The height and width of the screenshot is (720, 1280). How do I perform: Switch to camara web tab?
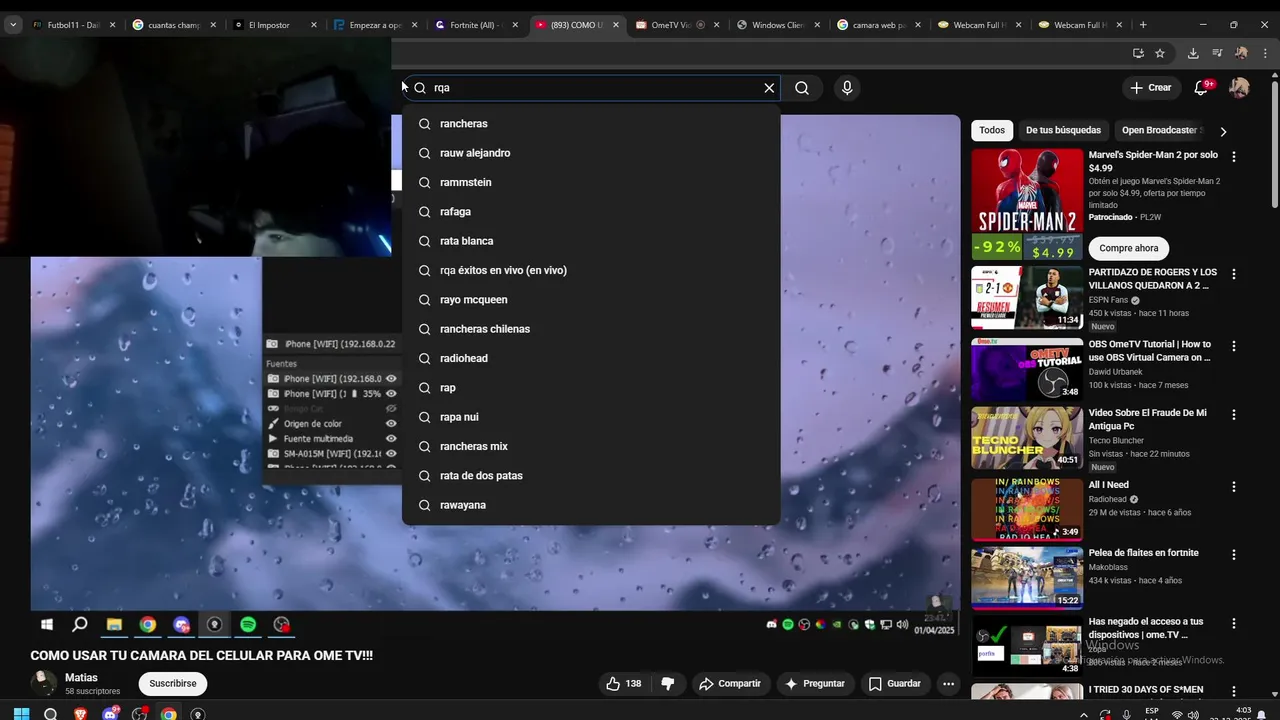[x=880, y=25]
